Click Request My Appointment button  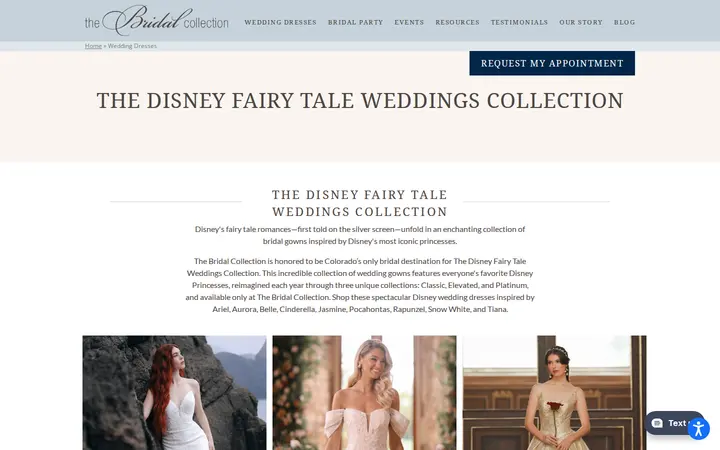point(552,63)
